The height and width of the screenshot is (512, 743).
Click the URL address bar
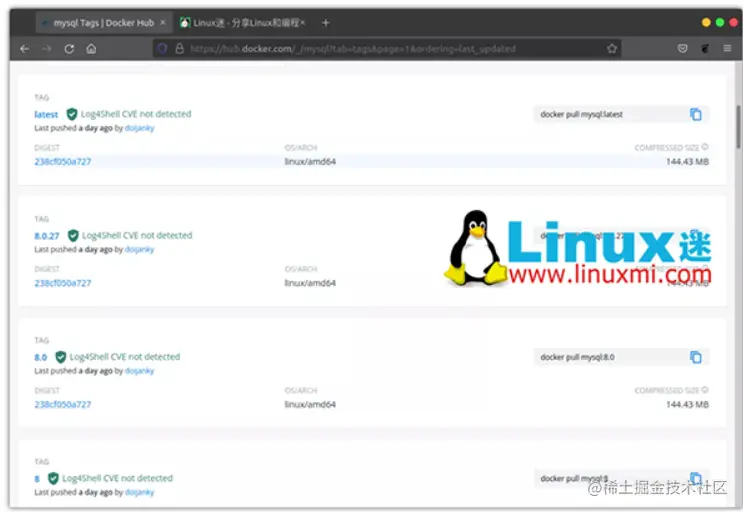(387, 48)
